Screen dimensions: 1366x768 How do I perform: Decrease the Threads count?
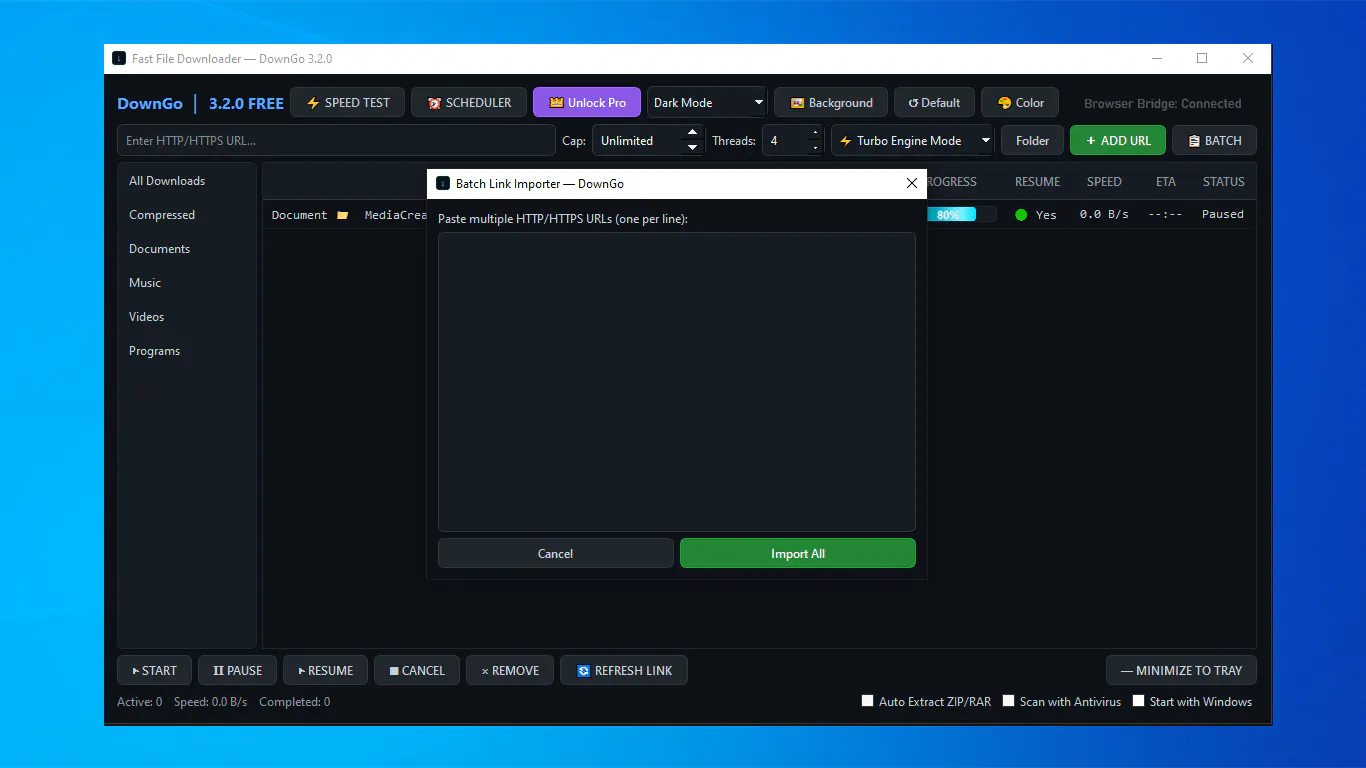click(815, 148)
